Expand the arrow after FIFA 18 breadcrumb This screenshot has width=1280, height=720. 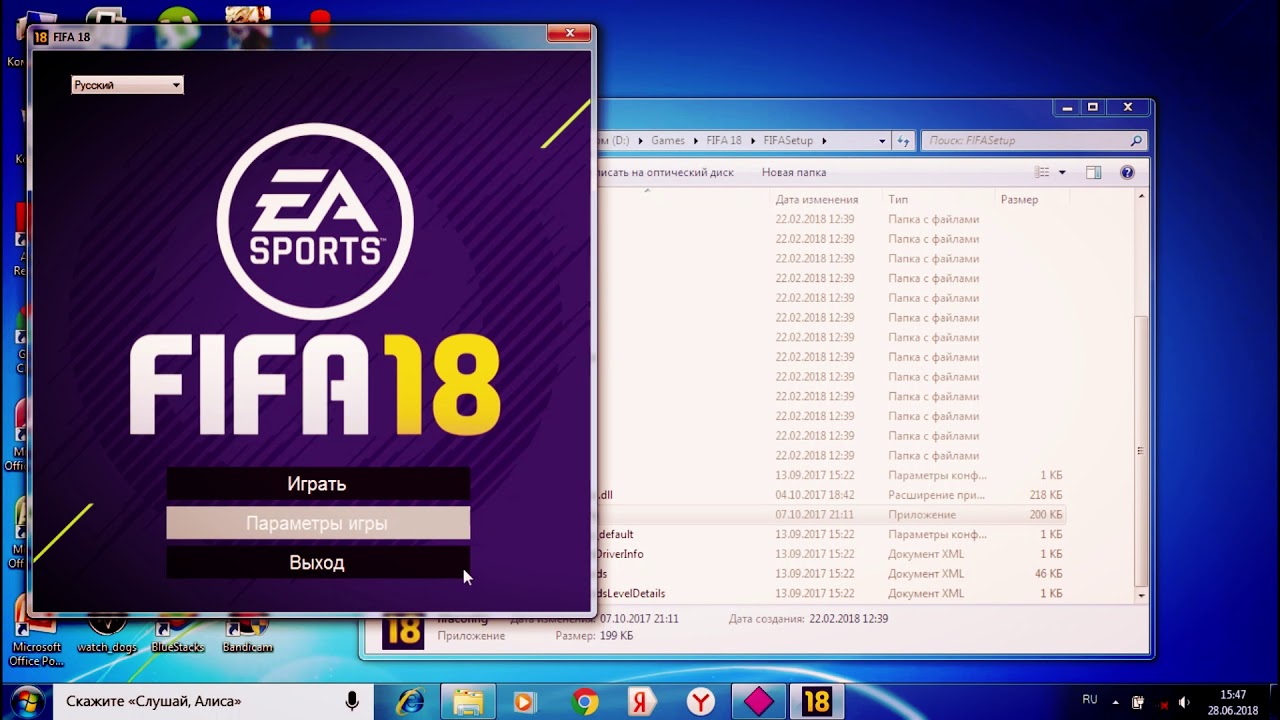coord(752,141)
